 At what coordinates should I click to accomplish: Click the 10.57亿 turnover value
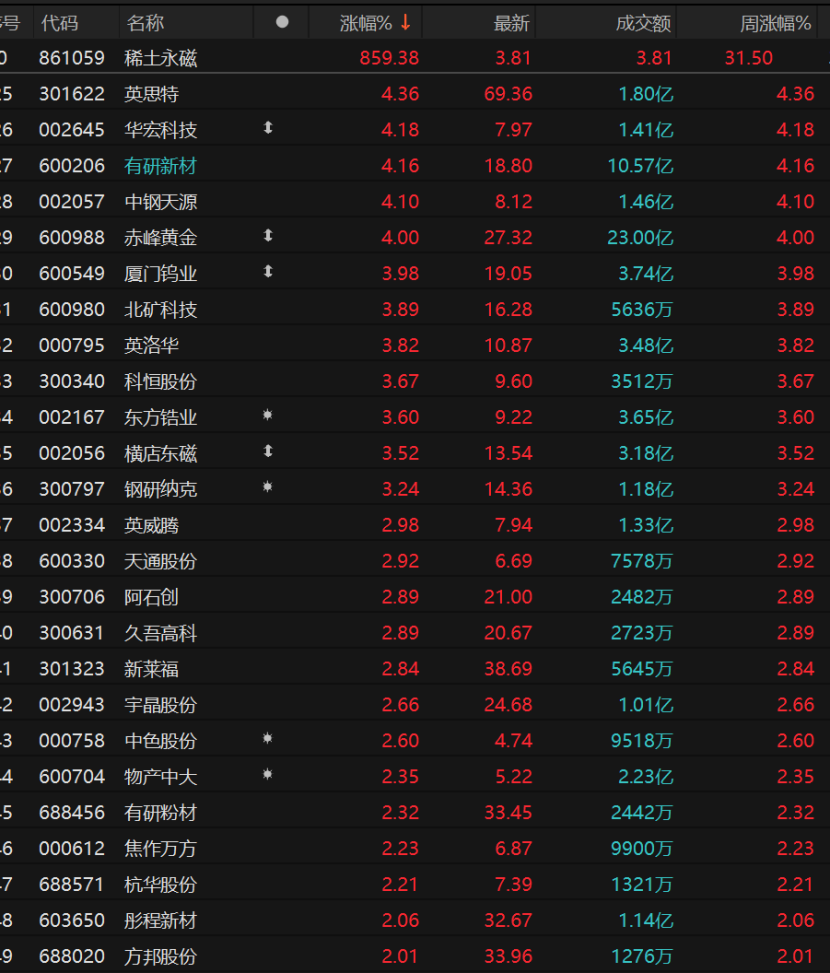[x=640, y=166]
